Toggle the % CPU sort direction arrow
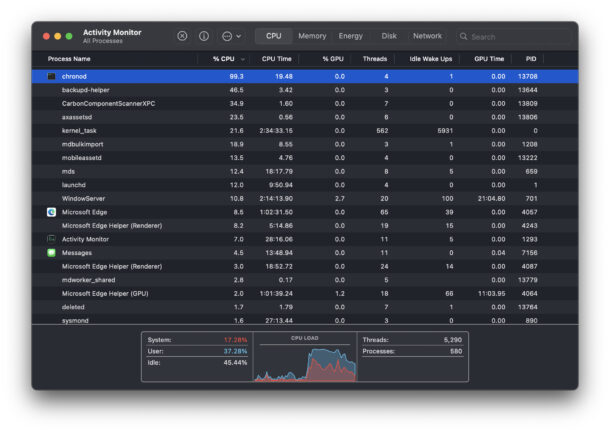Image resolution: width=610 pixels, height=432 pixels. pyautogui.click(x=243, y=59)
